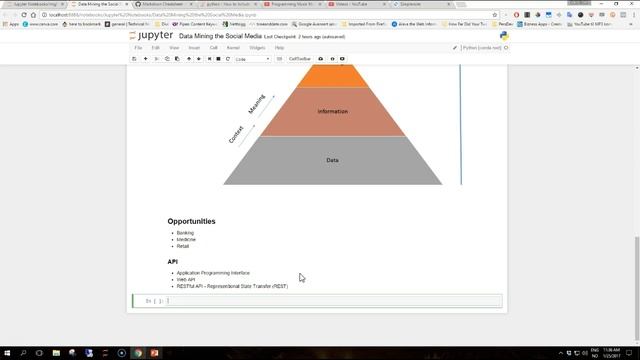Viewport: 640px width, 360px height.
Task: Open PowerPoint from the taskbar
Action: pyautogui.click(x=154, y=353)
